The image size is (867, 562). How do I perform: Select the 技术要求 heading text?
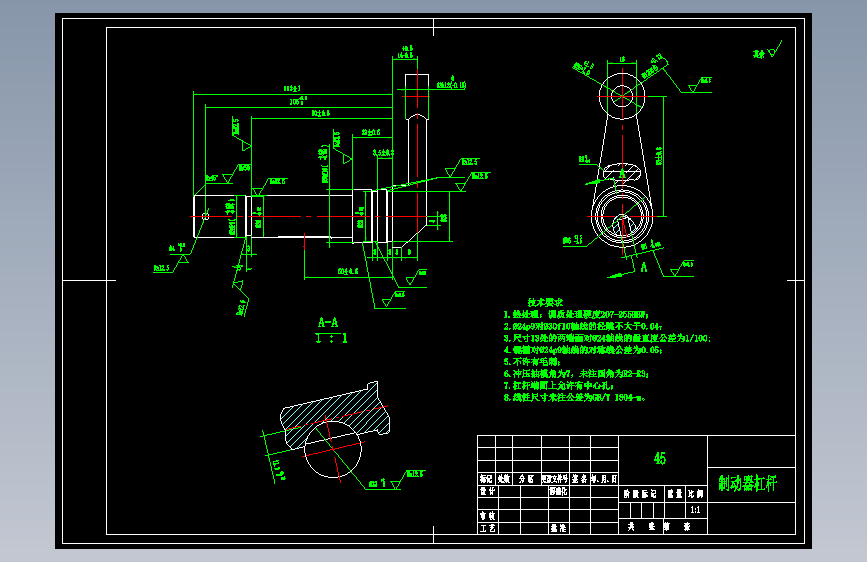(x=545, y=302)
